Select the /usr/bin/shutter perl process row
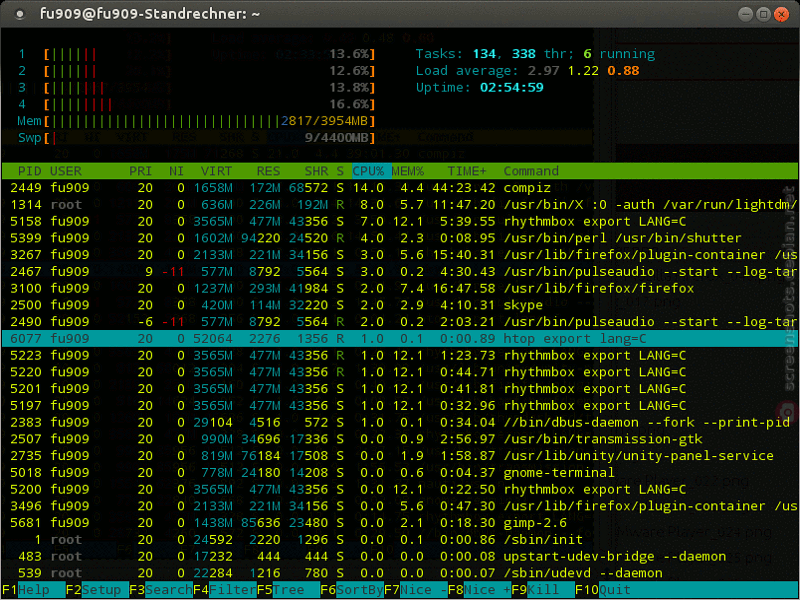 pos(400,238)
